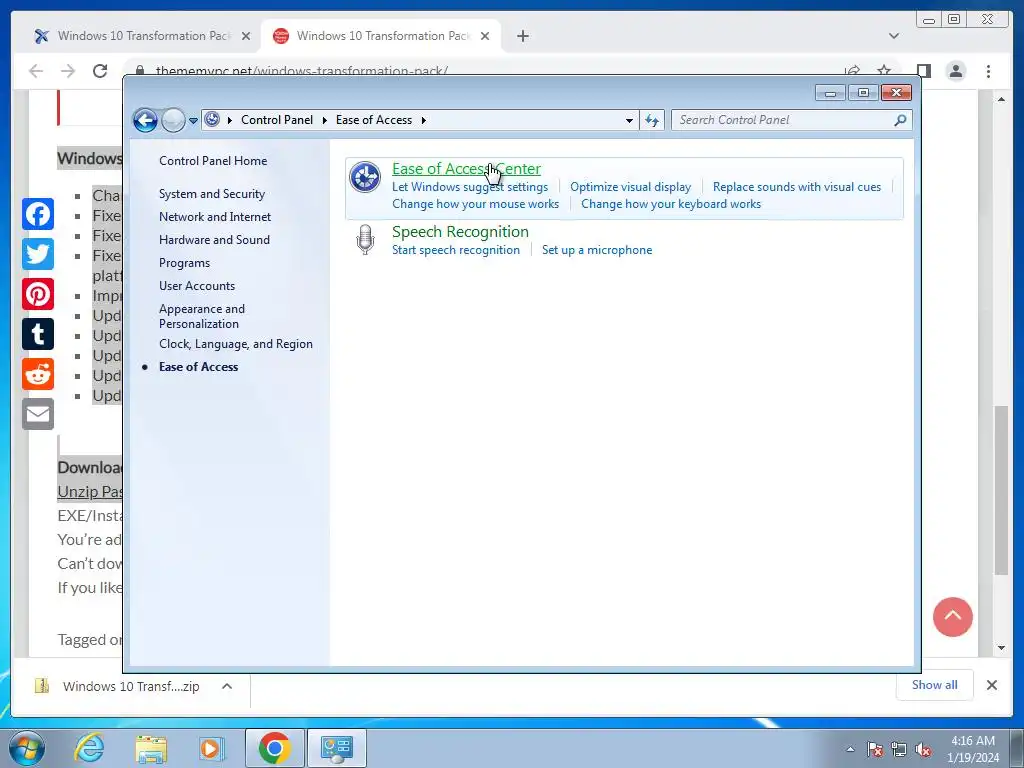Click Let Windows suggest settings
The image size is (1024, 768).
pyautogui.click(x=470, y=187)
